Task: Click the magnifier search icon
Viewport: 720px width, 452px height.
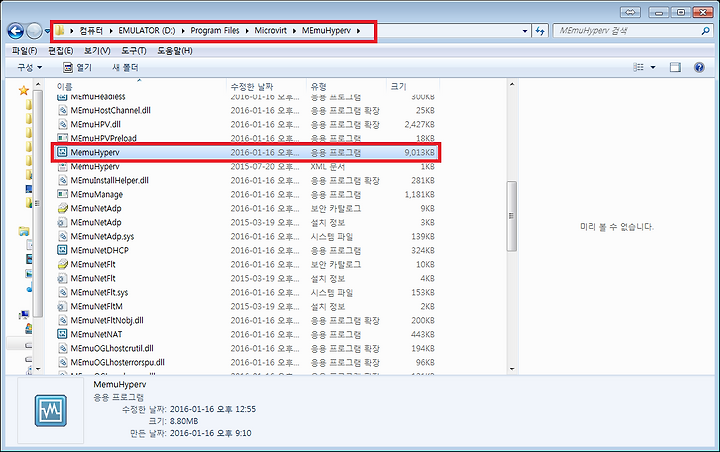Action: (x=706, y=31)
